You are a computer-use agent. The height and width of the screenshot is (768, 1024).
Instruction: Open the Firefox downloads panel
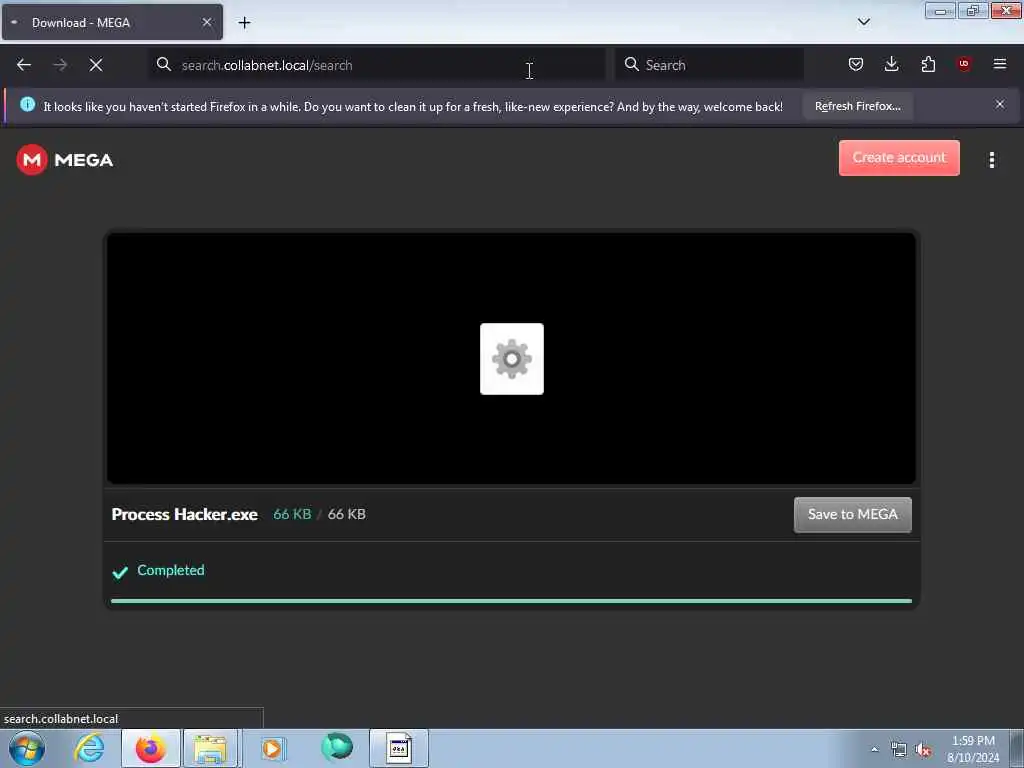(x=891, y=64)
